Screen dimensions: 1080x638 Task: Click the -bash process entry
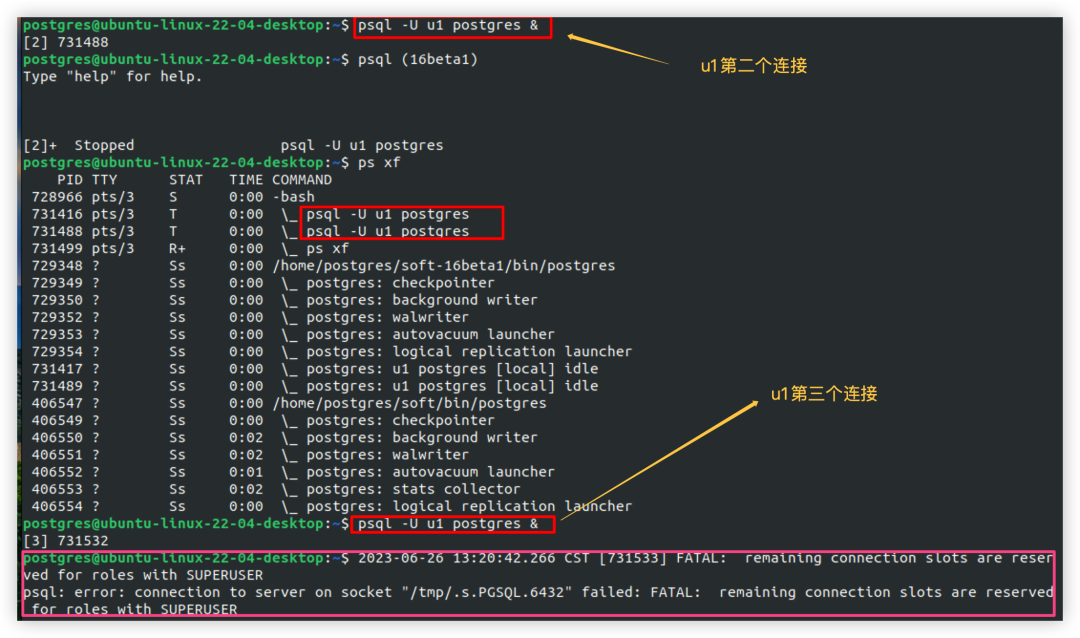[293, 197]
